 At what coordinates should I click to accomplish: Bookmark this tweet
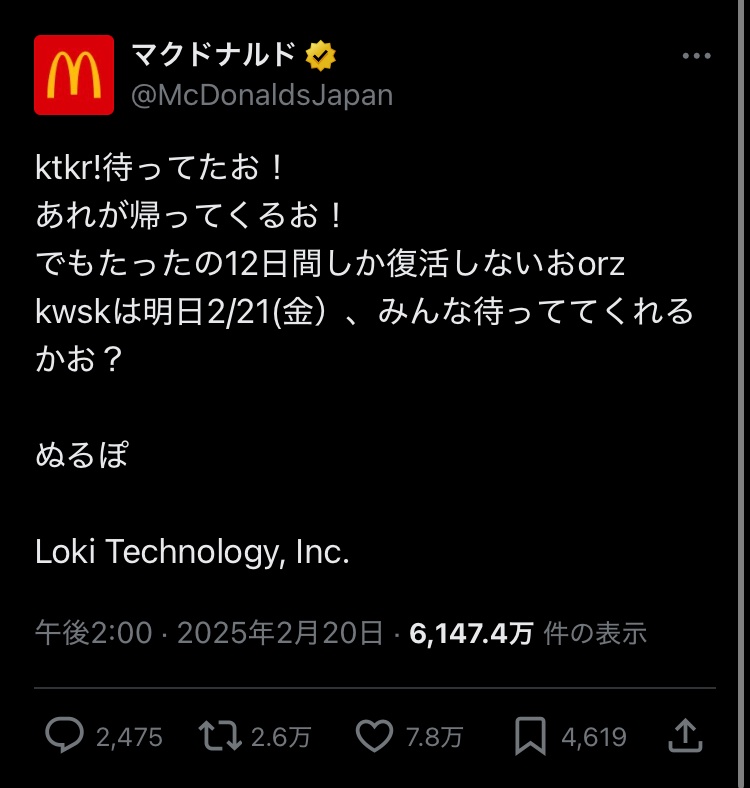(530, 736)
